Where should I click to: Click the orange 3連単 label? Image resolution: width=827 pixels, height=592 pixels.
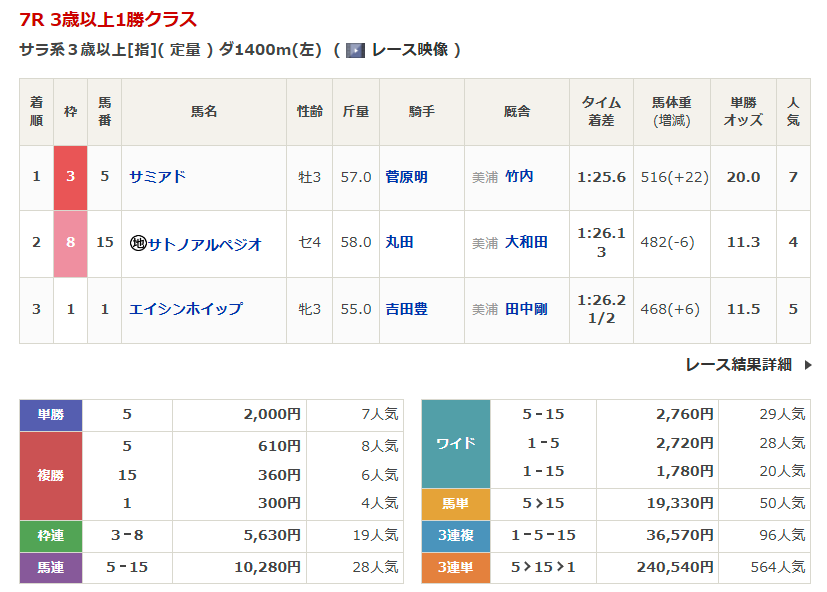point(456,567)
